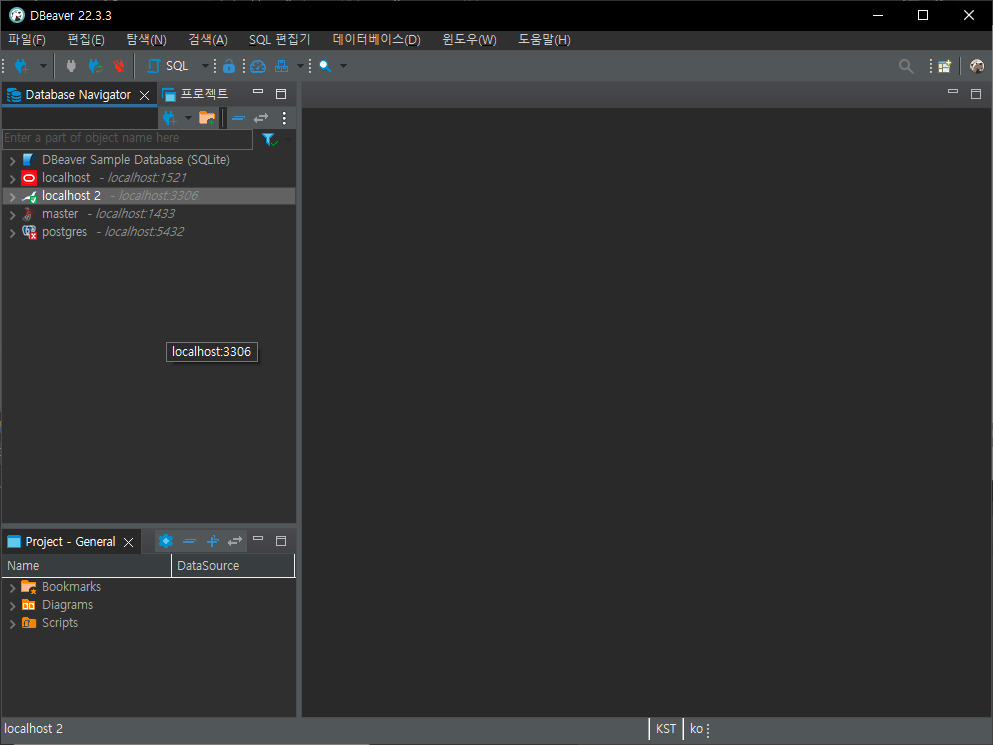This screenshot has width=993, height=745.
Task: Click the KST timezone in status bar
Action: pyautogui.click(x=666, y=729)
